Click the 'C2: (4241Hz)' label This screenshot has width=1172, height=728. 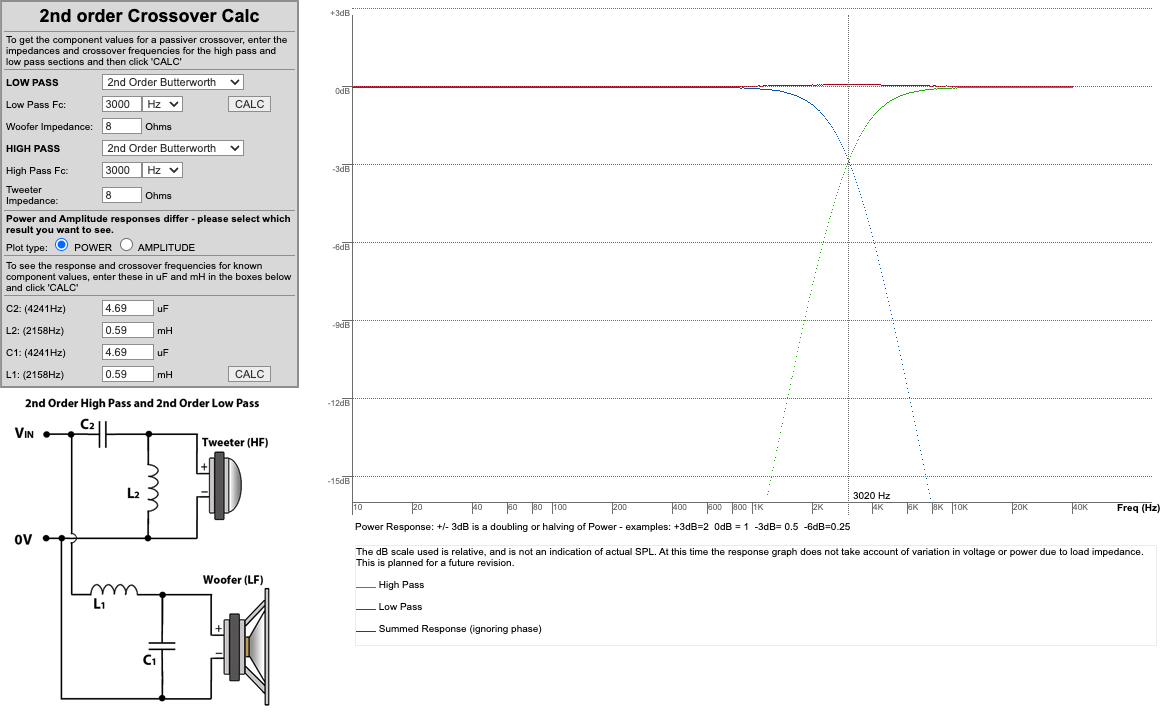coord(35,308)
